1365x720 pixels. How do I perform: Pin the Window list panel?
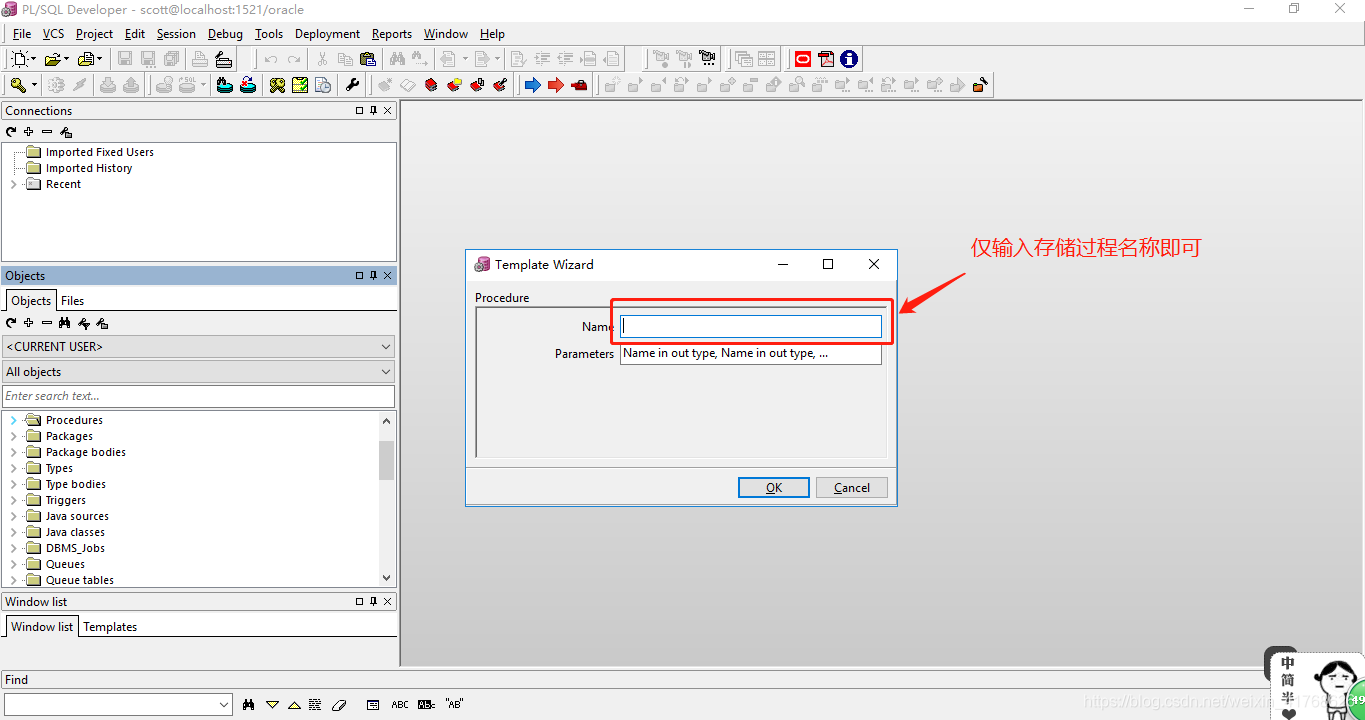click(373, 602)
